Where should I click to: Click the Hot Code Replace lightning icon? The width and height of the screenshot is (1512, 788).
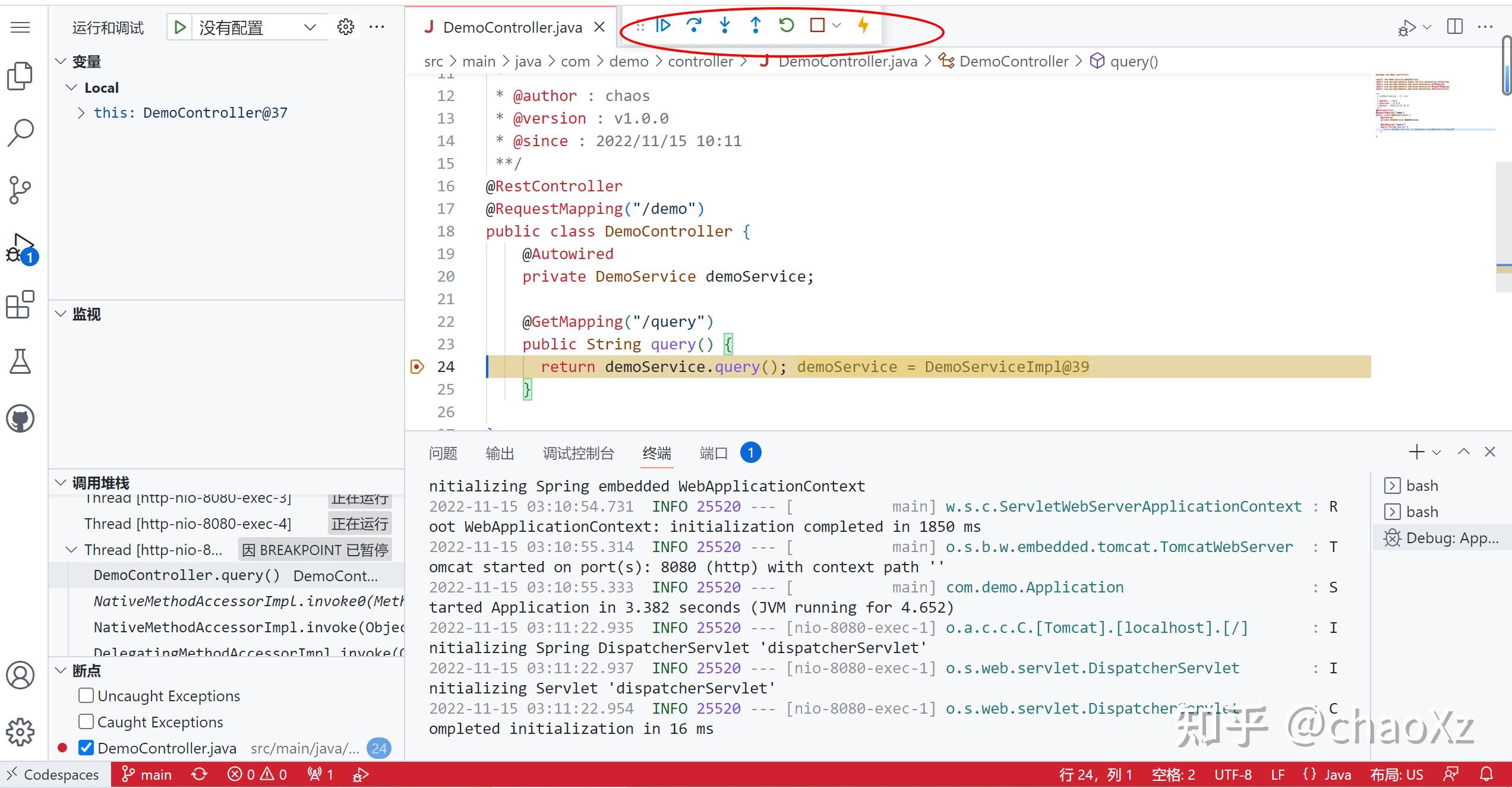click(863, 25)
